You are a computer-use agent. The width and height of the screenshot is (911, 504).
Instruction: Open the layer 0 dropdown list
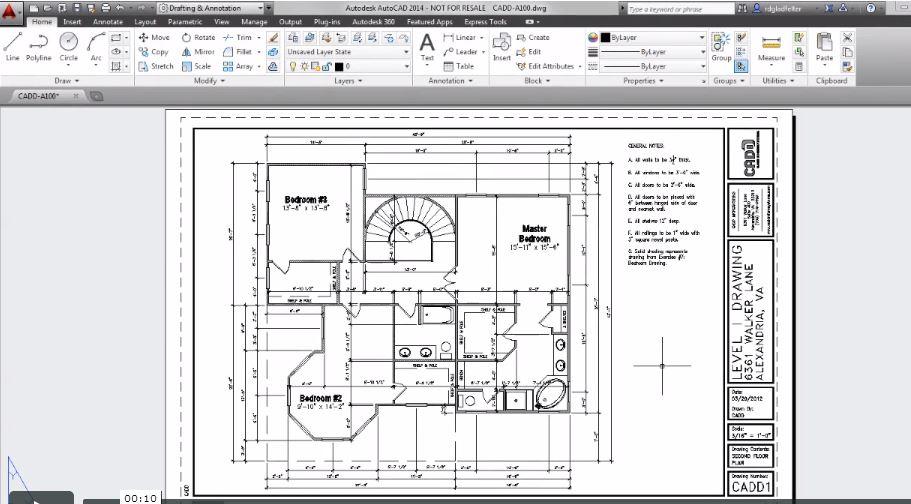pos(348,67)
